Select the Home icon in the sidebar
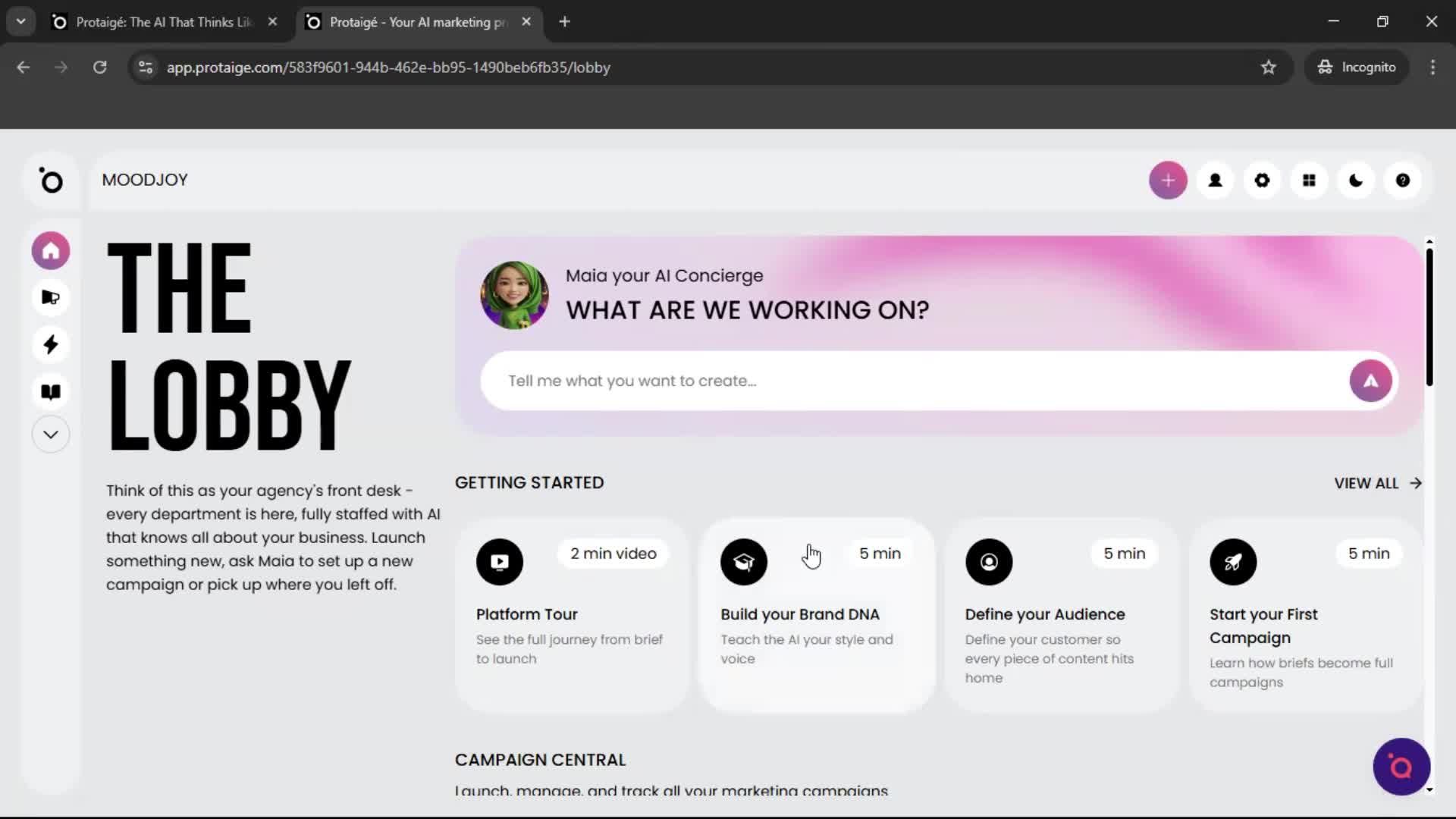The image size is (1456, 819). [50, 250]
